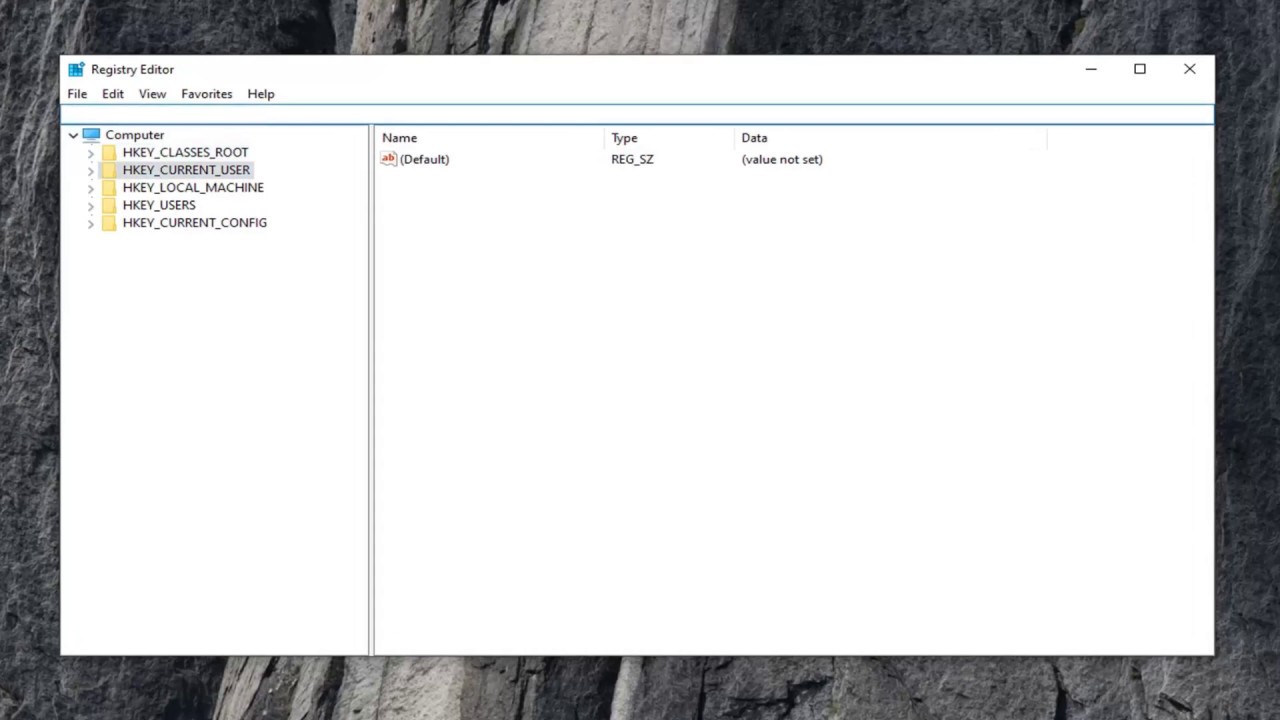Click the HKEY_CLASSES_ROOT folder icon

coord(109,152)
